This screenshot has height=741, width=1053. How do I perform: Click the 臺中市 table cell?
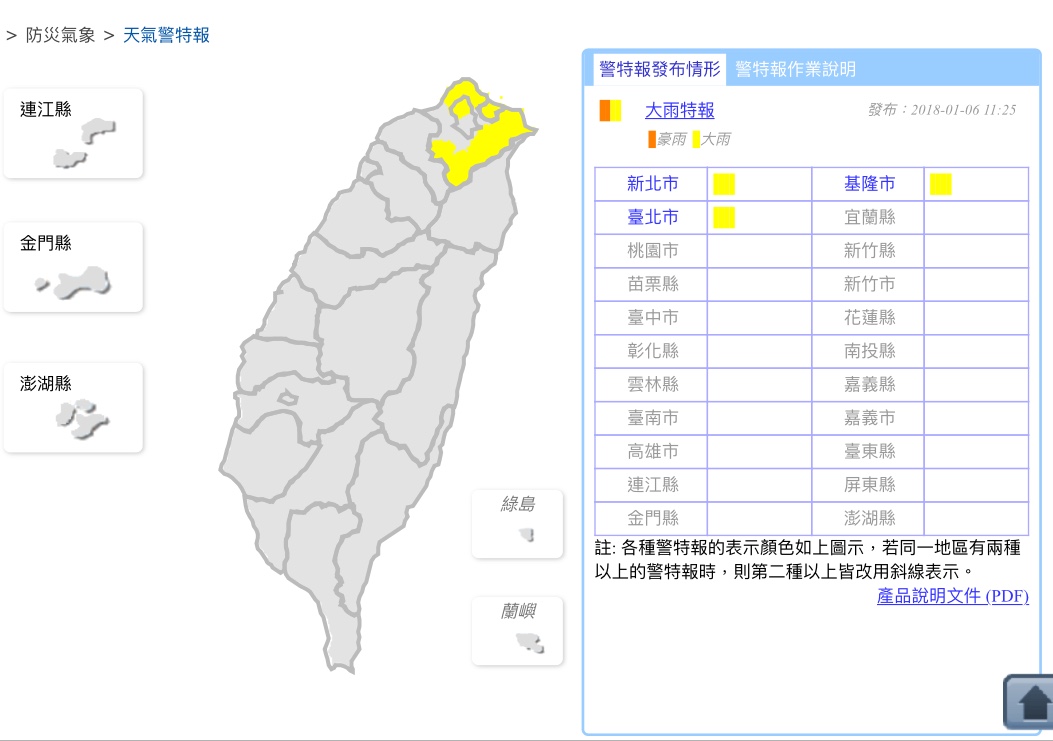[652, 318]
